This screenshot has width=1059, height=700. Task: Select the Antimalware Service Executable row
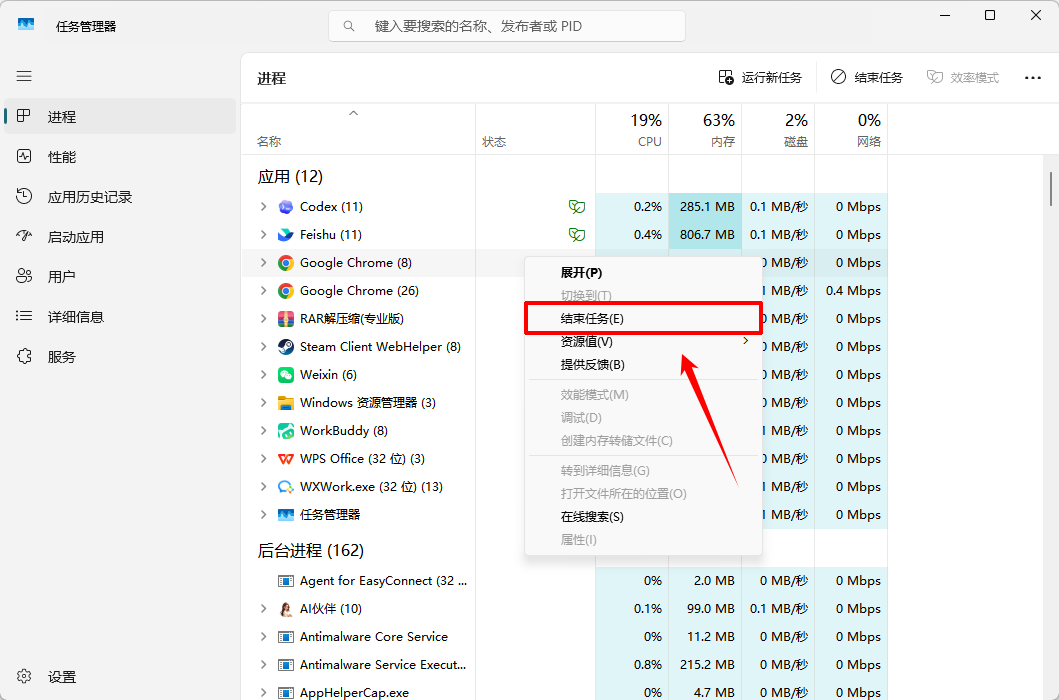(565, 665)
